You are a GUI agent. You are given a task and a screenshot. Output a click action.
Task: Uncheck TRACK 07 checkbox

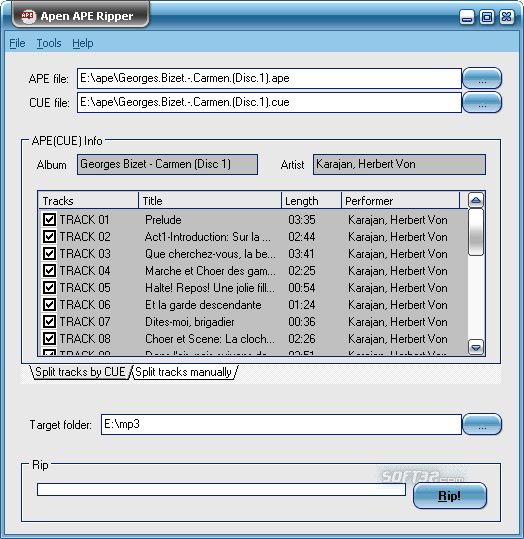click(x=49, y=322)
